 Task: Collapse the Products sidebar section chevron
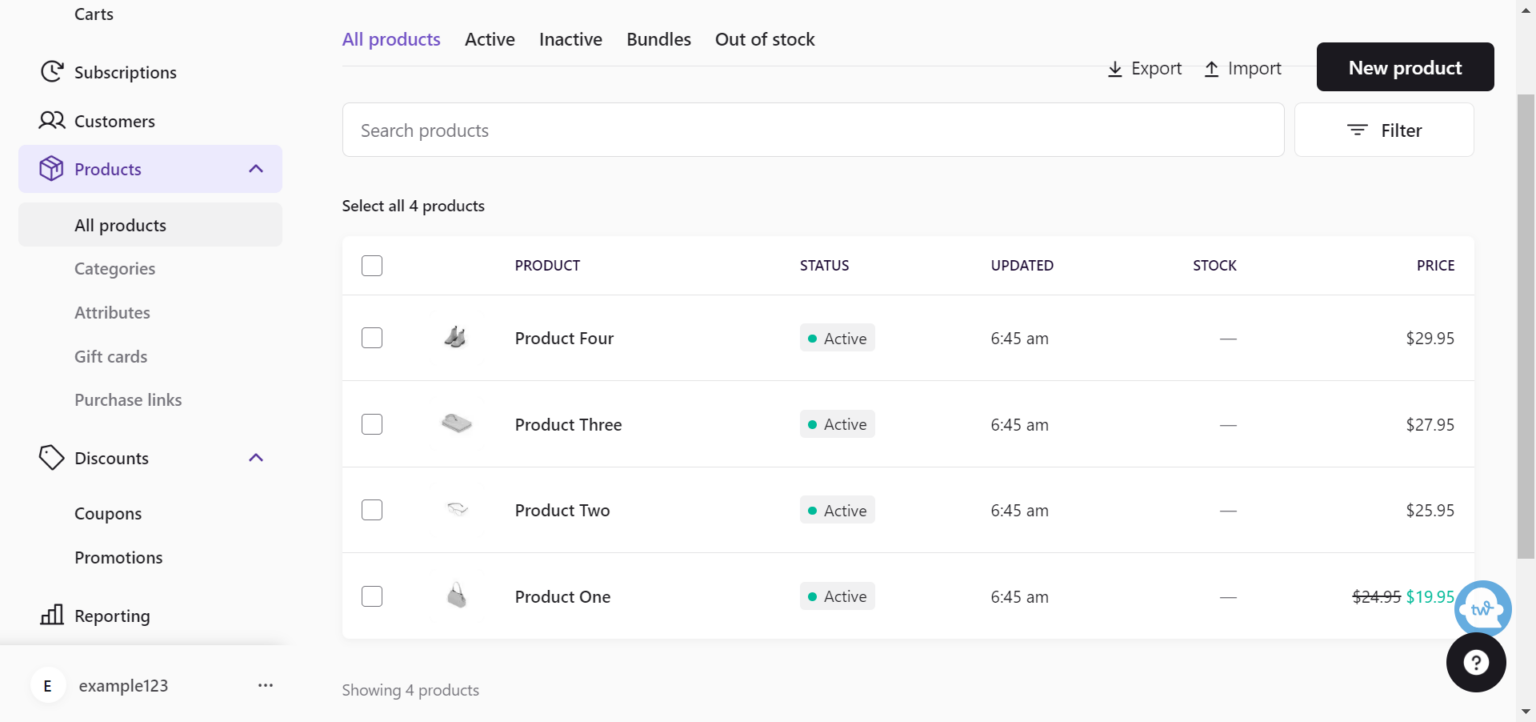256,169
